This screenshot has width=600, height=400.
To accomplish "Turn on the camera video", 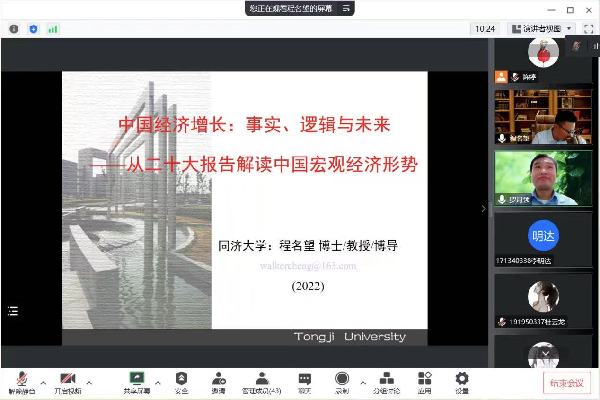I will (68, 380).
